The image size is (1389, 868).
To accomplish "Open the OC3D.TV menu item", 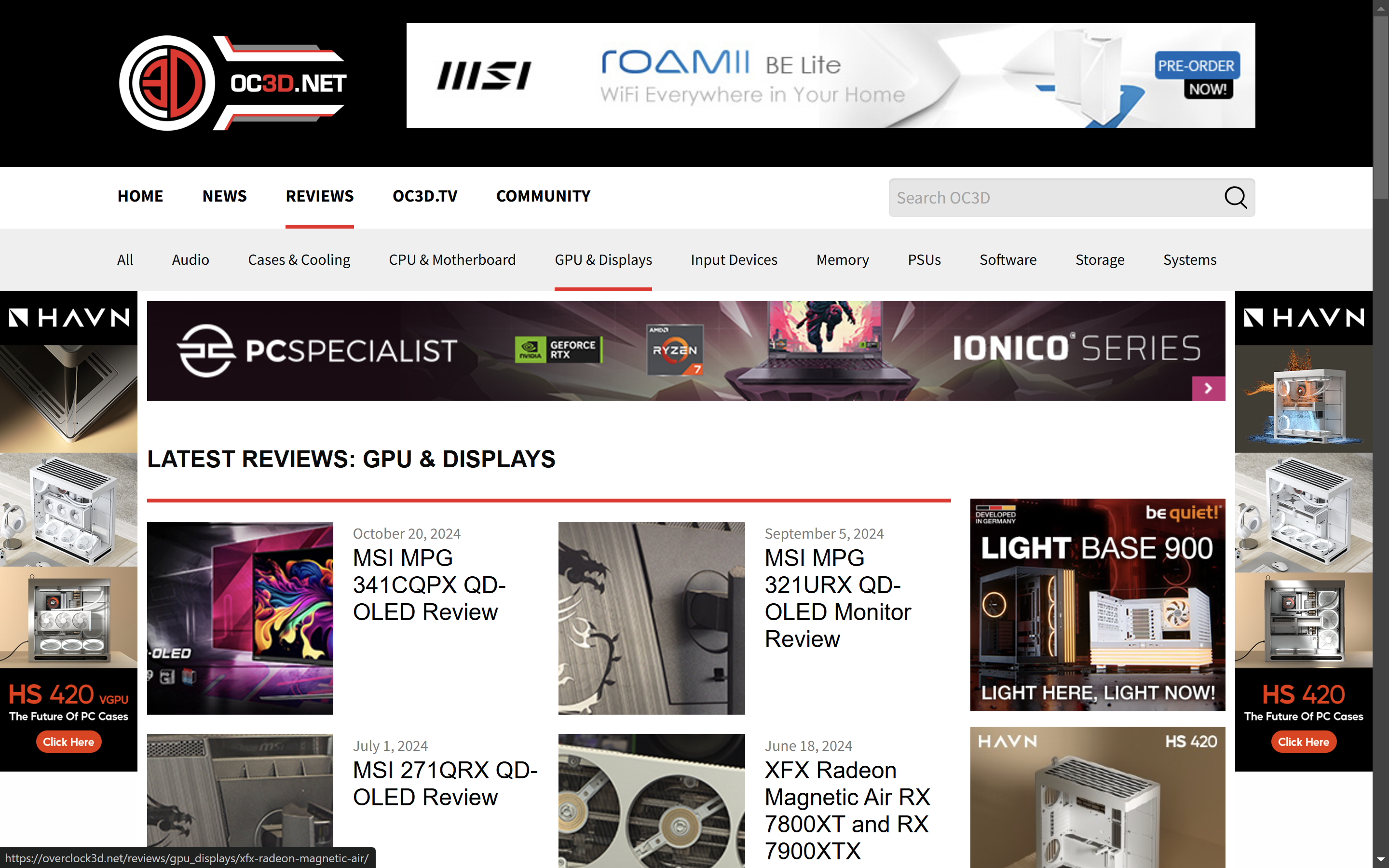I will click(x=425, y=196).
